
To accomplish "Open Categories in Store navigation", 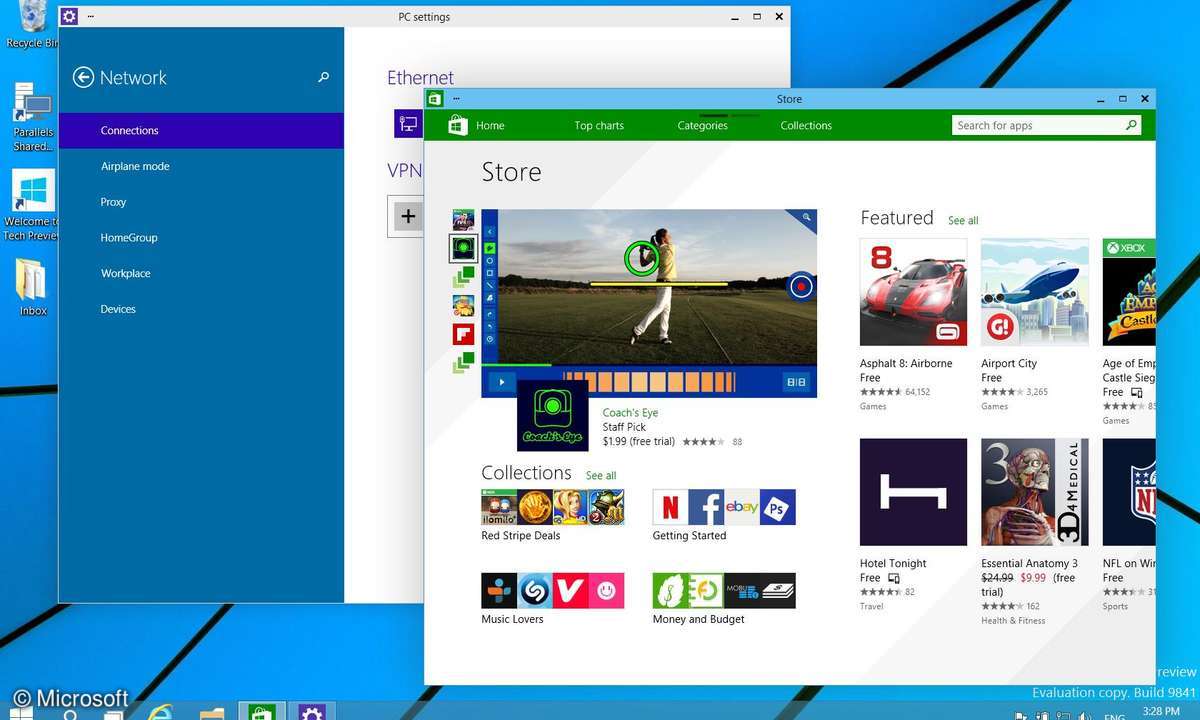I will pyautogui.click(x=702, y=125).
